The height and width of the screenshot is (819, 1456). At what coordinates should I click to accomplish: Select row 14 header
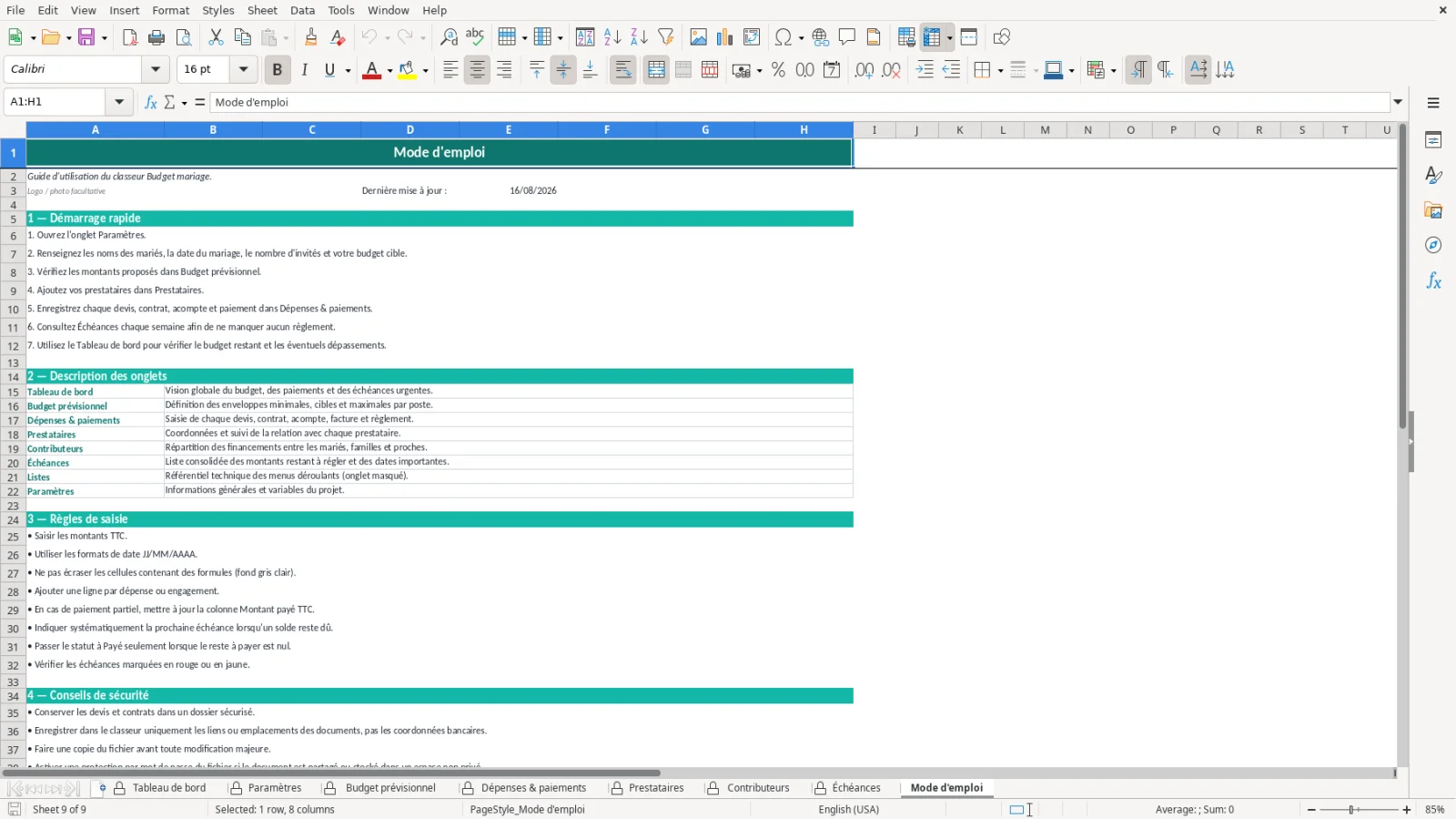(13, 377)
